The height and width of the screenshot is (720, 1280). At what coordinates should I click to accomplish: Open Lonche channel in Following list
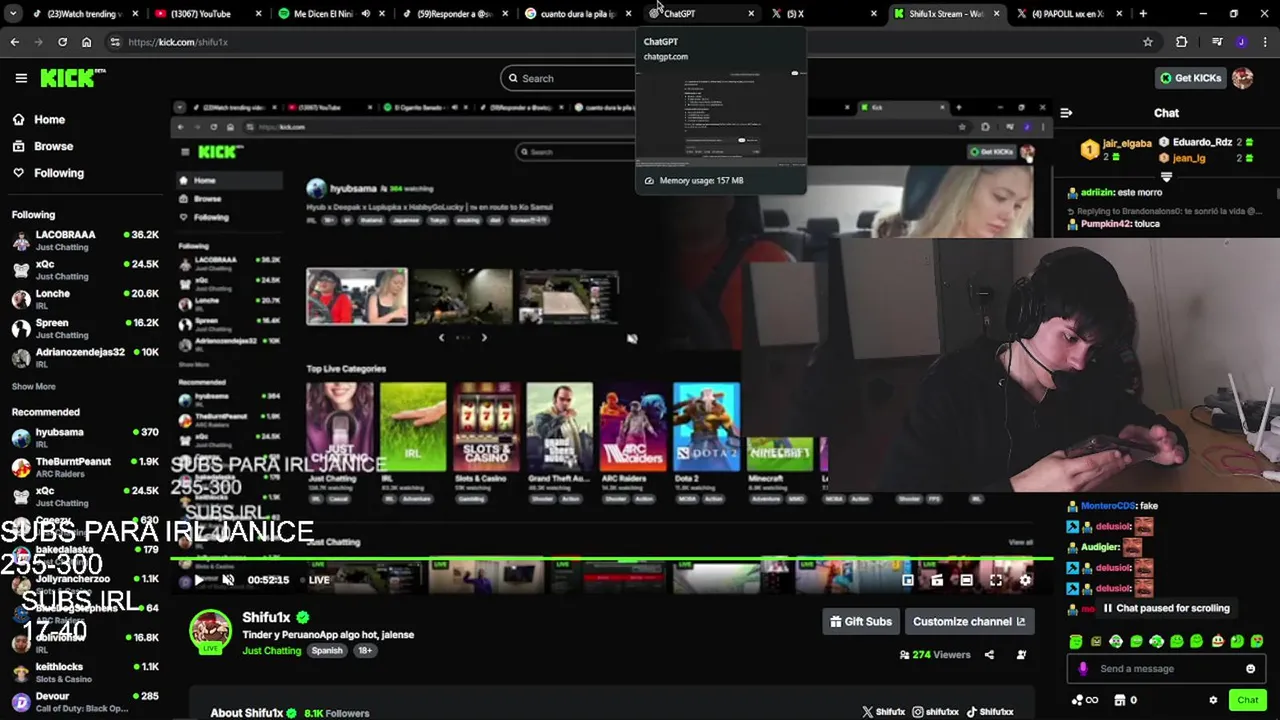pyautogui.click(x=85, y=299)
